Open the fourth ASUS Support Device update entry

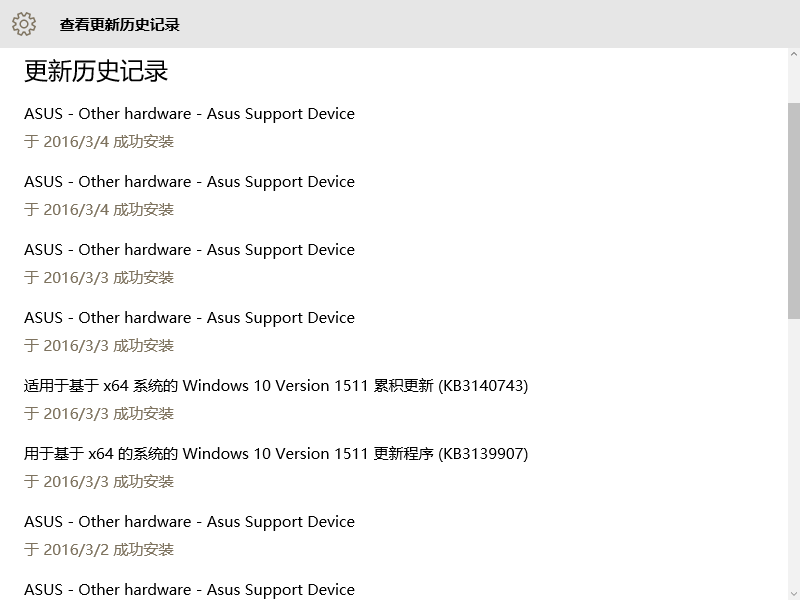189,318
